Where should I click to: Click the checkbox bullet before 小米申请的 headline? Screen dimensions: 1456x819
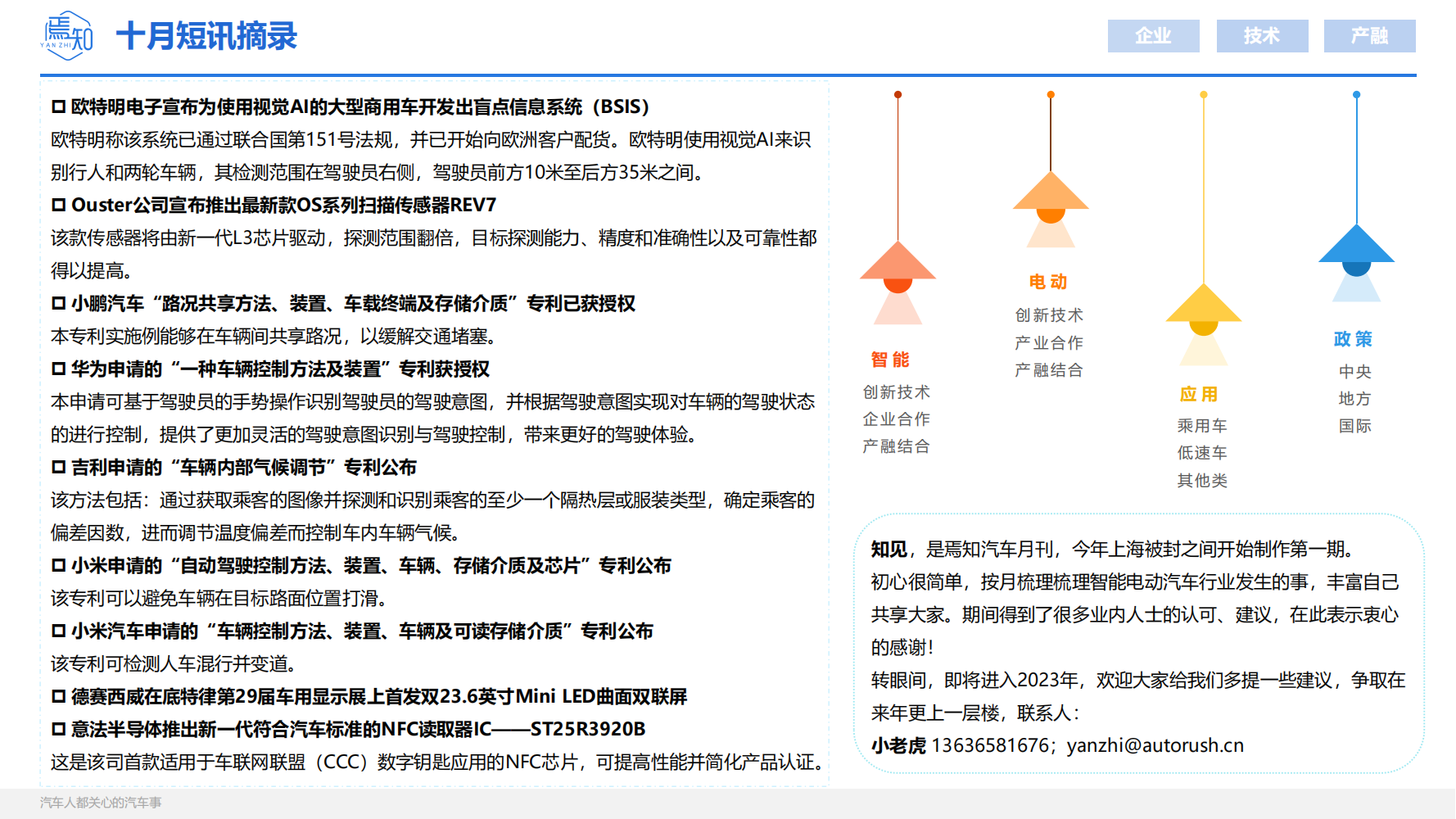58,565
